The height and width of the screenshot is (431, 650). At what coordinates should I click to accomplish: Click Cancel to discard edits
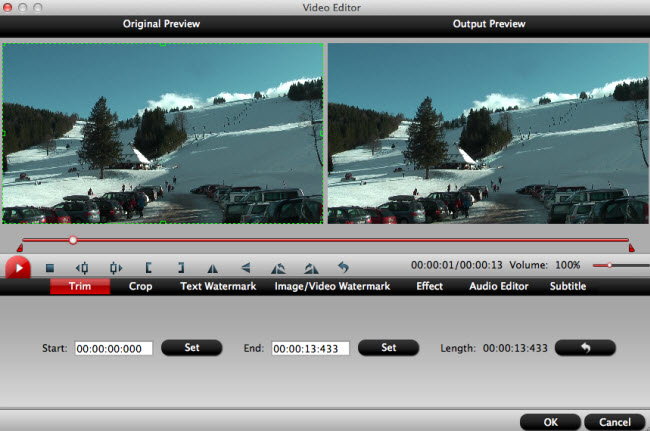tap(615, 422)
